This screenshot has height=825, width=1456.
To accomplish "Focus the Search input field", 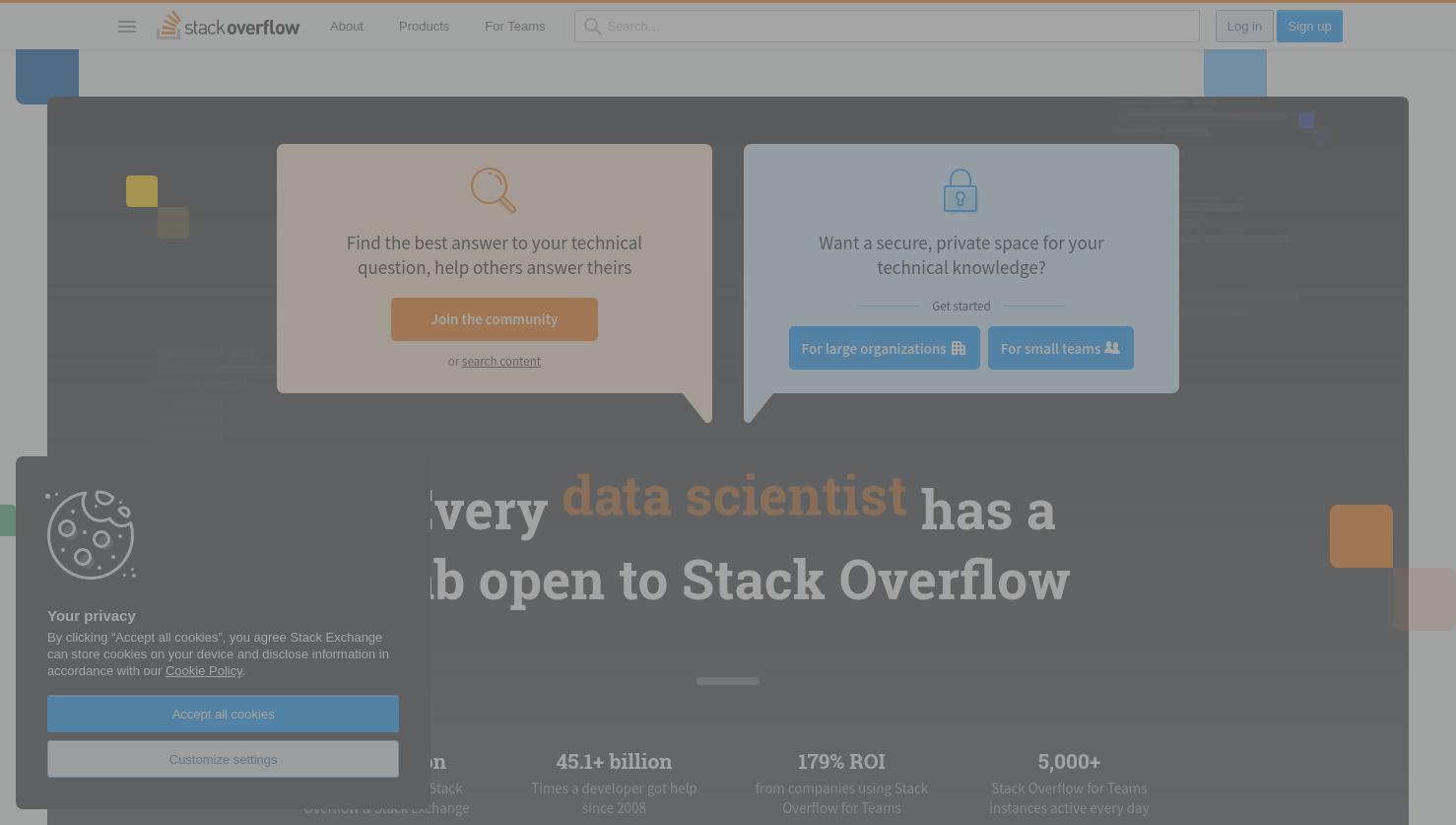I will (887, 27).
